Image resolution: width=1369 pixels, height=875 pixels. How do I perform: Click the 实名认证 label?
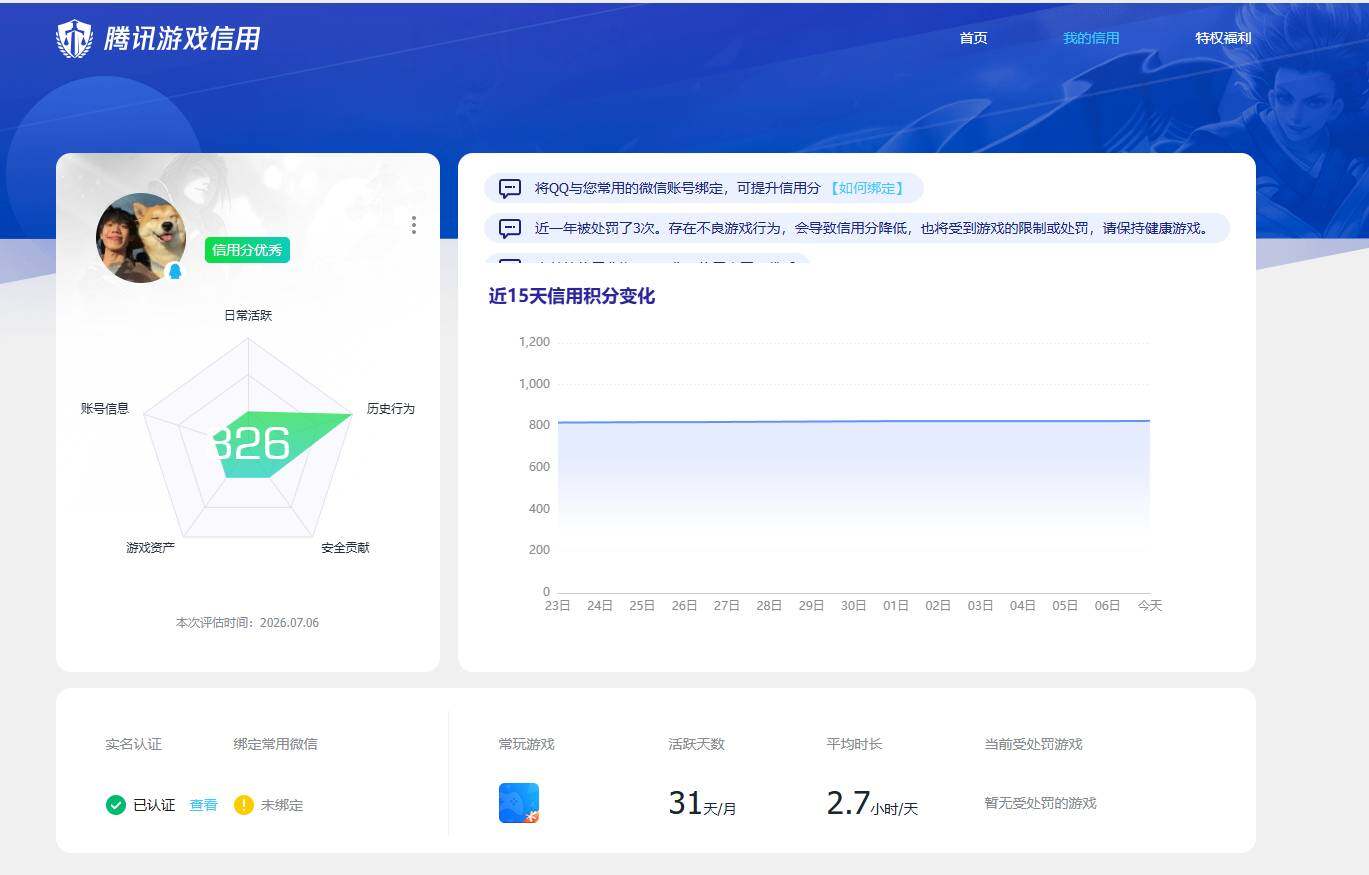(133, 744)
